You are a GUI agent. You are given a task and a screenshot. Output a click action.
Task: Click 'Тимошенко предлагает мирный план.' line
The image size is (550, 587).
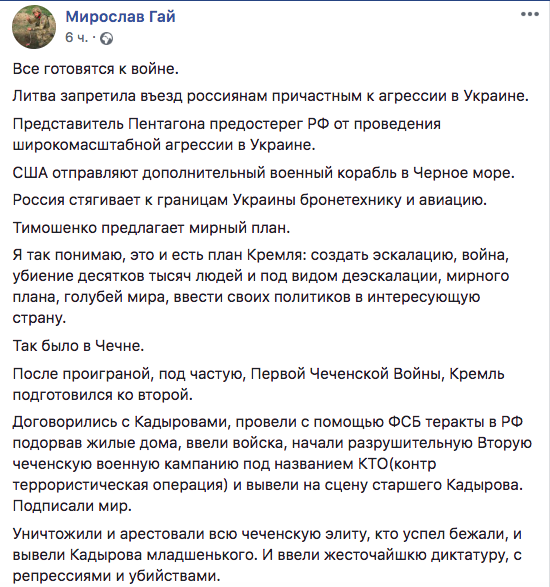point(152,228)
